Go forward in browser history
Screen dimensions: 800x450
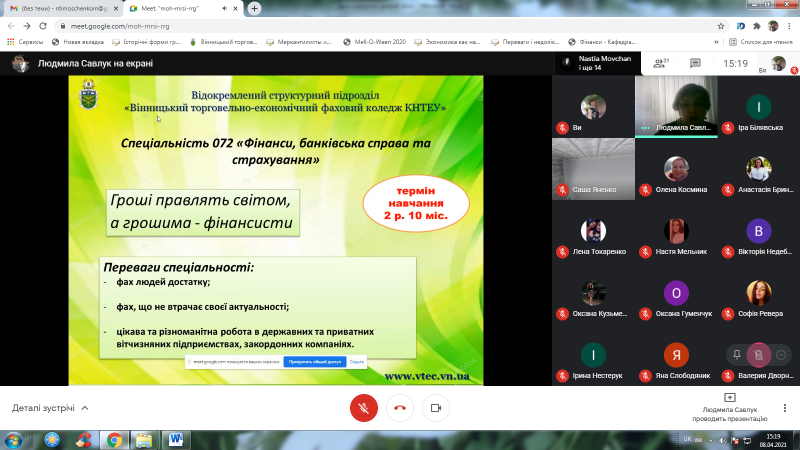tap(27, 26)
